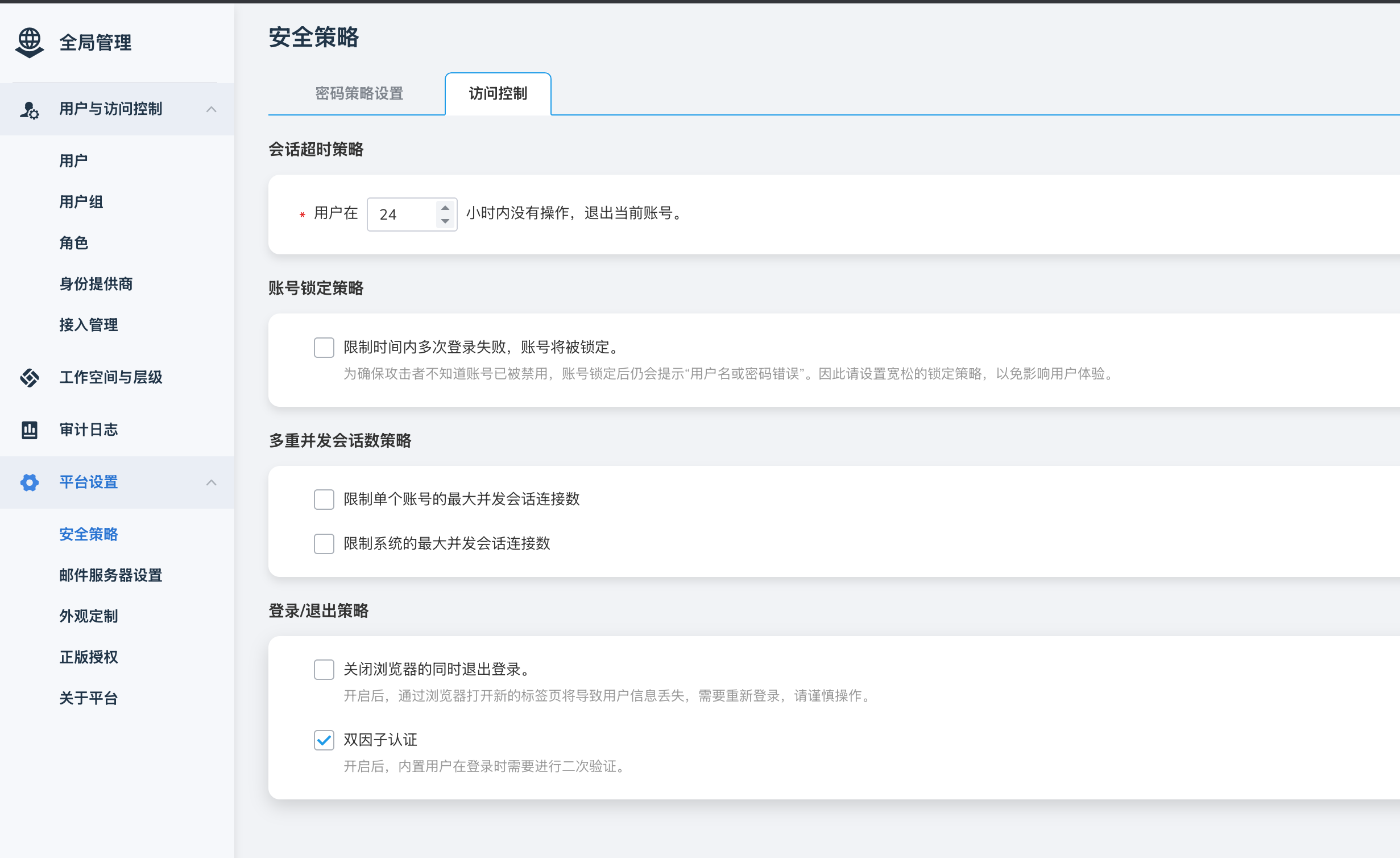Check 限制单个账号的最大并发会话连接数
The image size is (1400, 858).
tap(324, 500)
